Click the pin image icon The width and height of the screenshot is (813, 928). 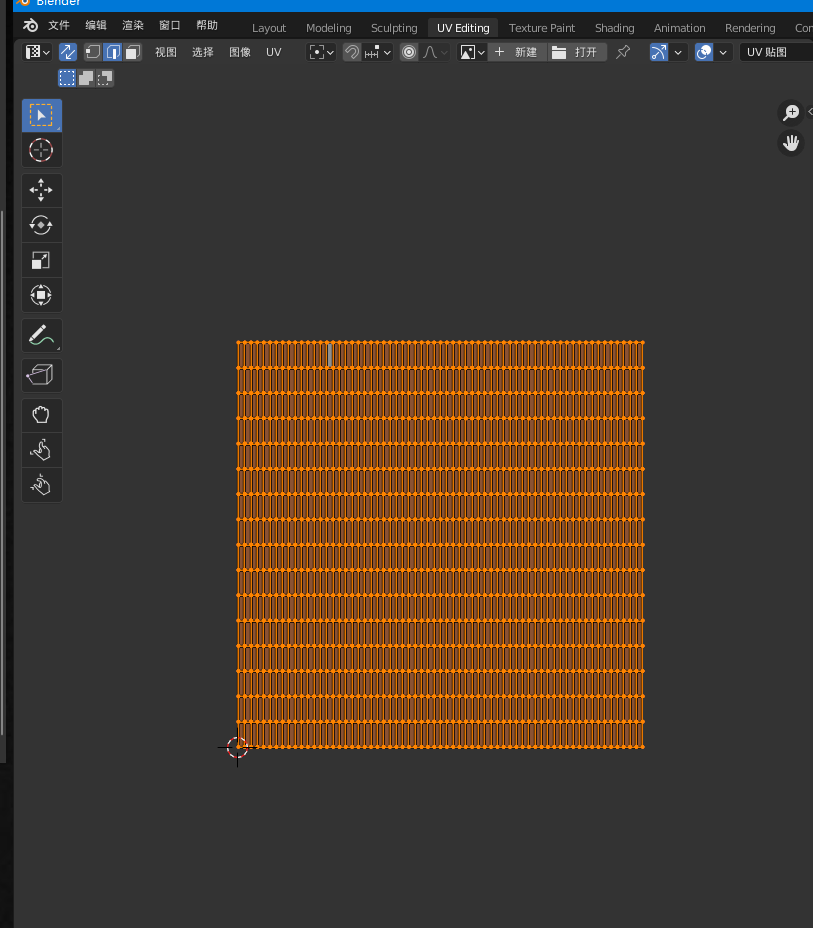pos(622,52)
